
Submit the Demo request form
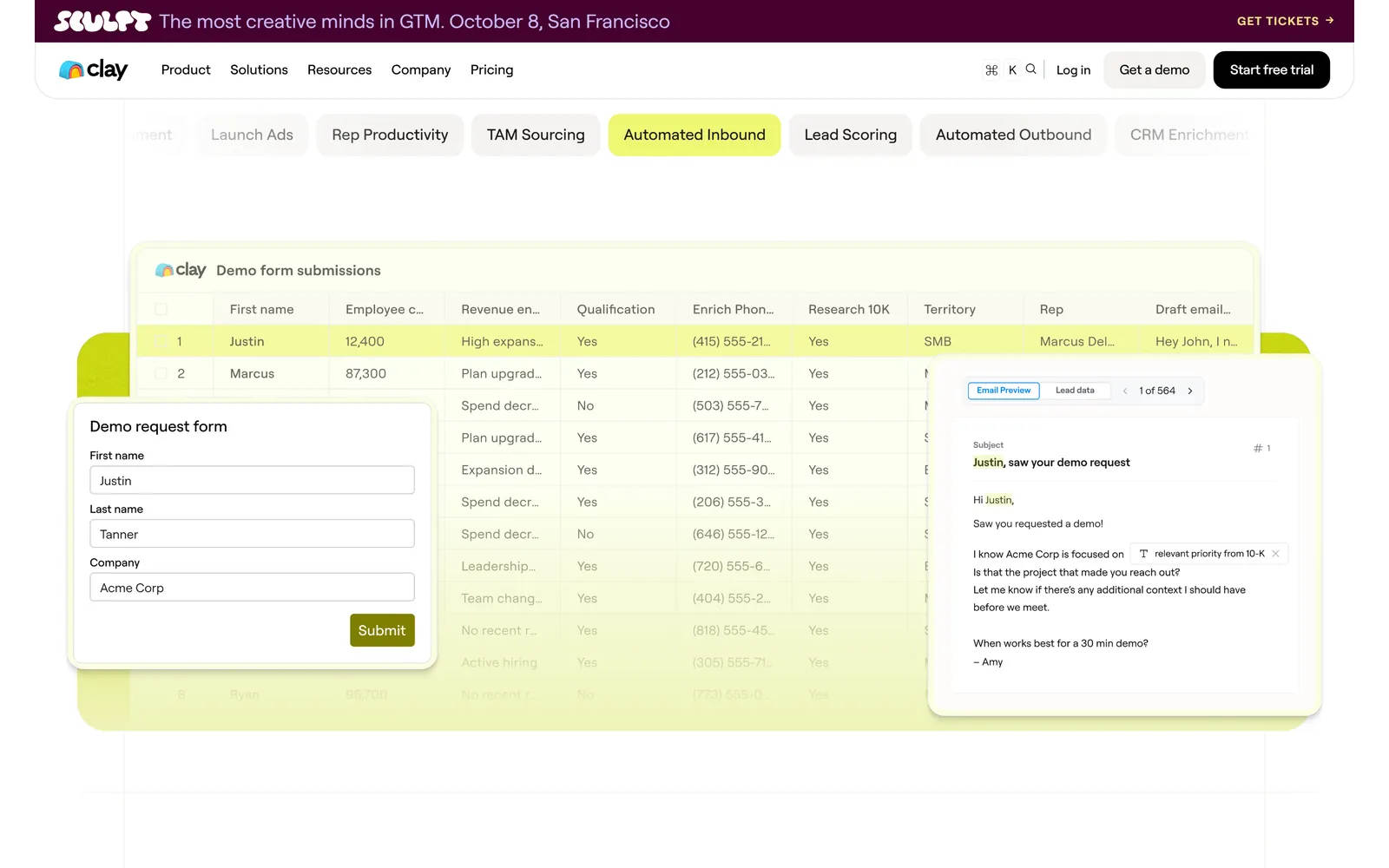[x=382, y=630]
